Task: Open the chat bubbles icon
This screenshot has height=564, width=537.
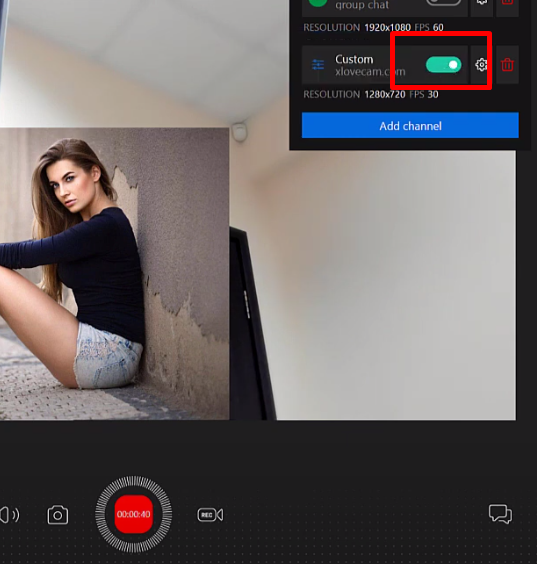Action: point(500,514)
